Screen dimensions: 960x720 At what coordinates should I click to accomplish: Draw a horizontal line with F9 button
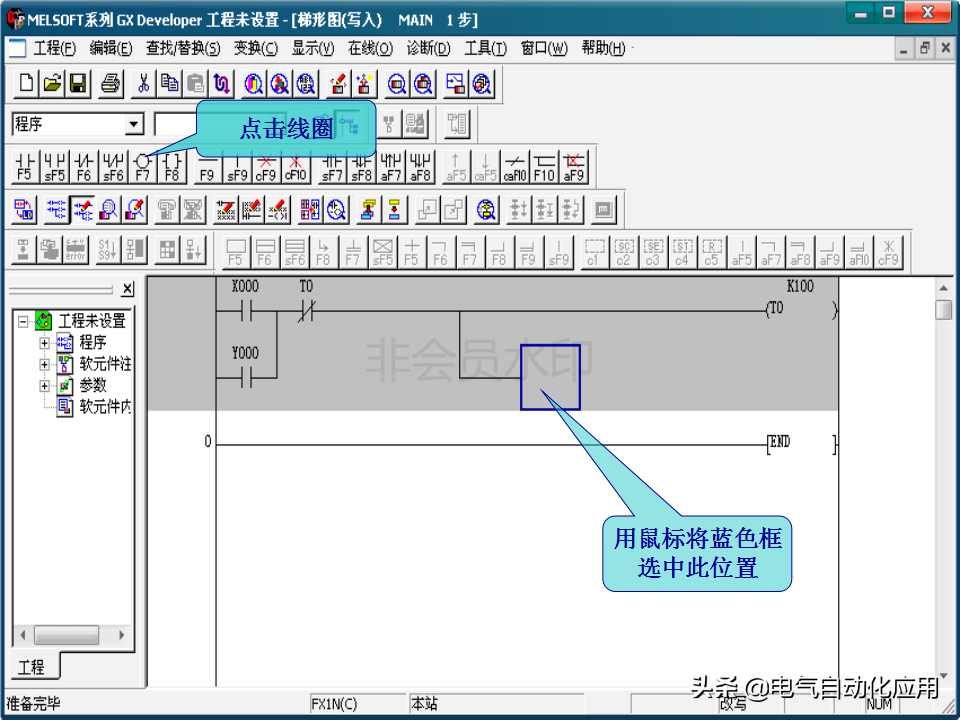click(207, 166)
